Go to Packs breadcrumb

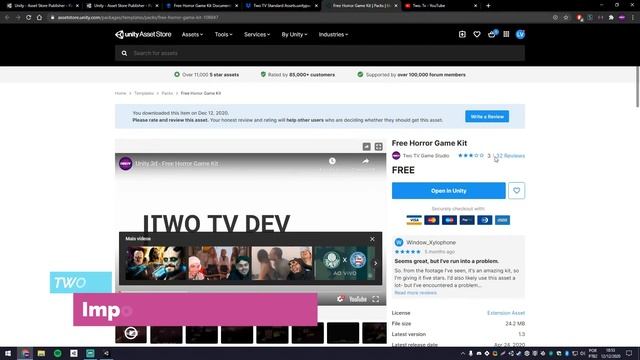click(167, 93)
